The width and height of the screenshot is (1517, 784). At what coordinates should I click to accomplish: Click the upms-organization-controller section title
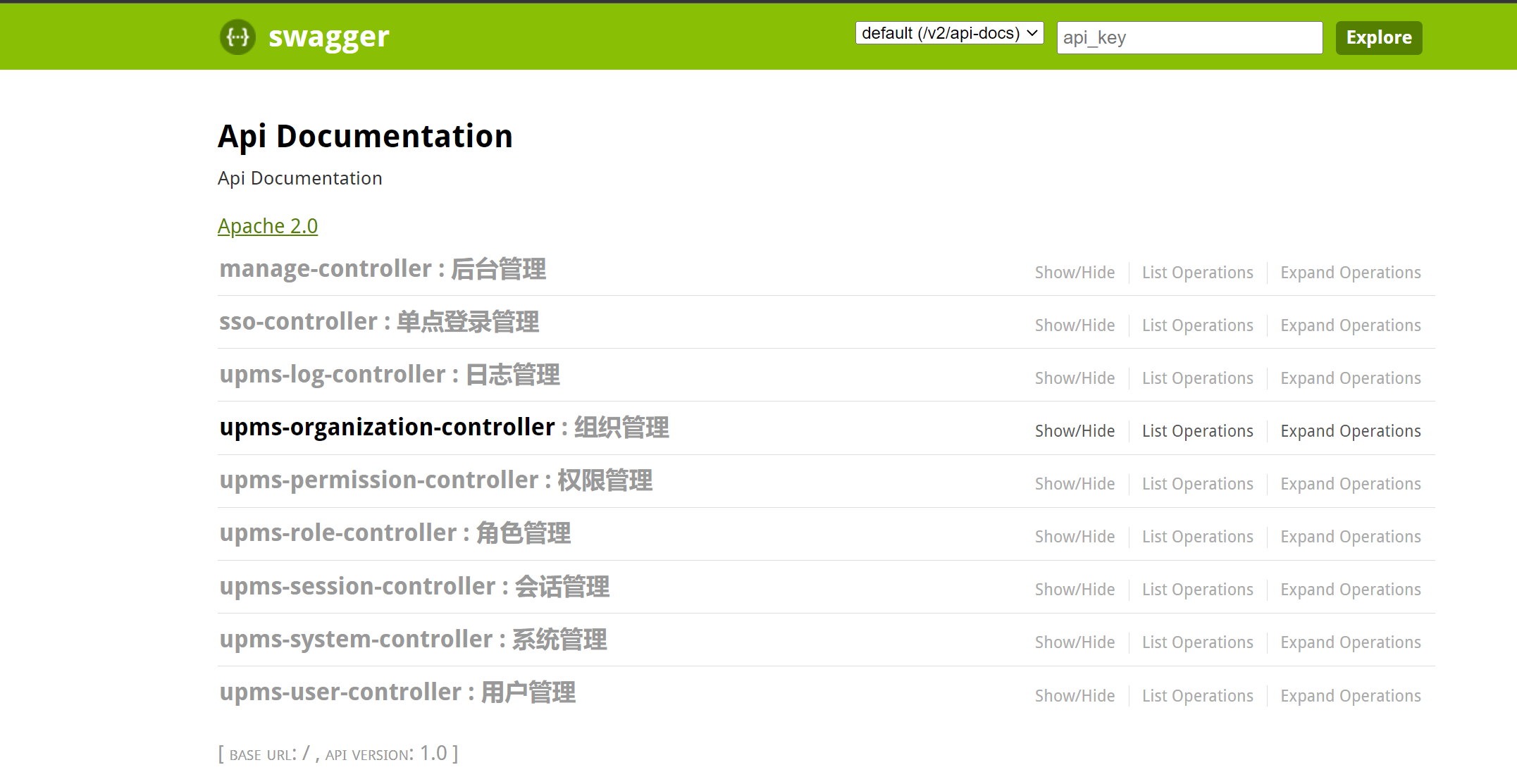coord(386,427)
